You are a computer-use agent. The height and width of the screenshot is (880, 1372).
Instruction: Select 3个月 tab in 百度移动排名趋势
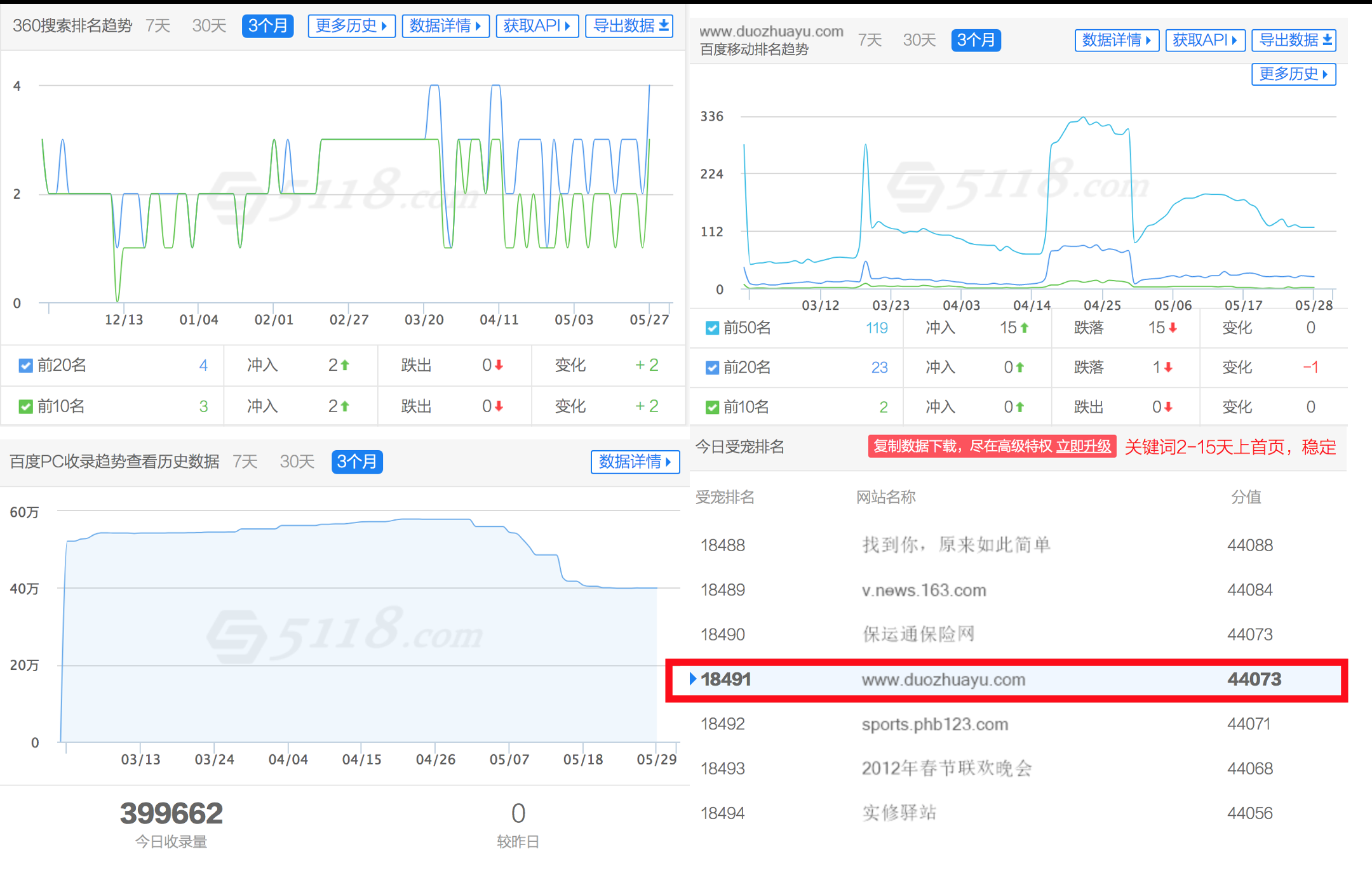976,40
